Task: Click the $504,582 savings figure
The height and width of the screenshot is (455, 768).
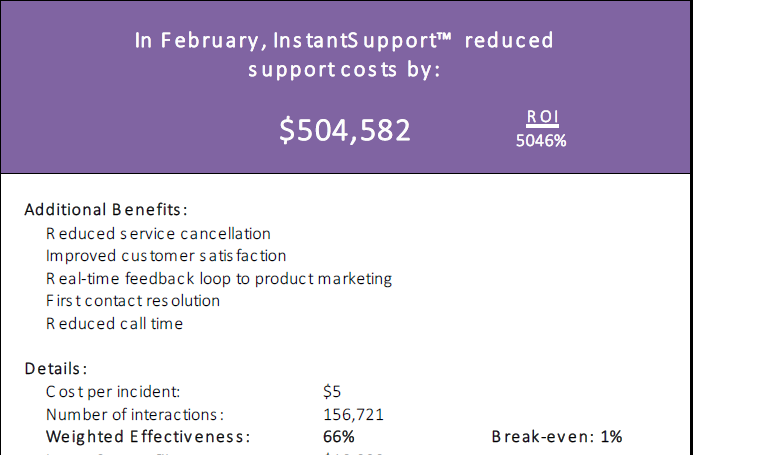Action: [344, 130]
